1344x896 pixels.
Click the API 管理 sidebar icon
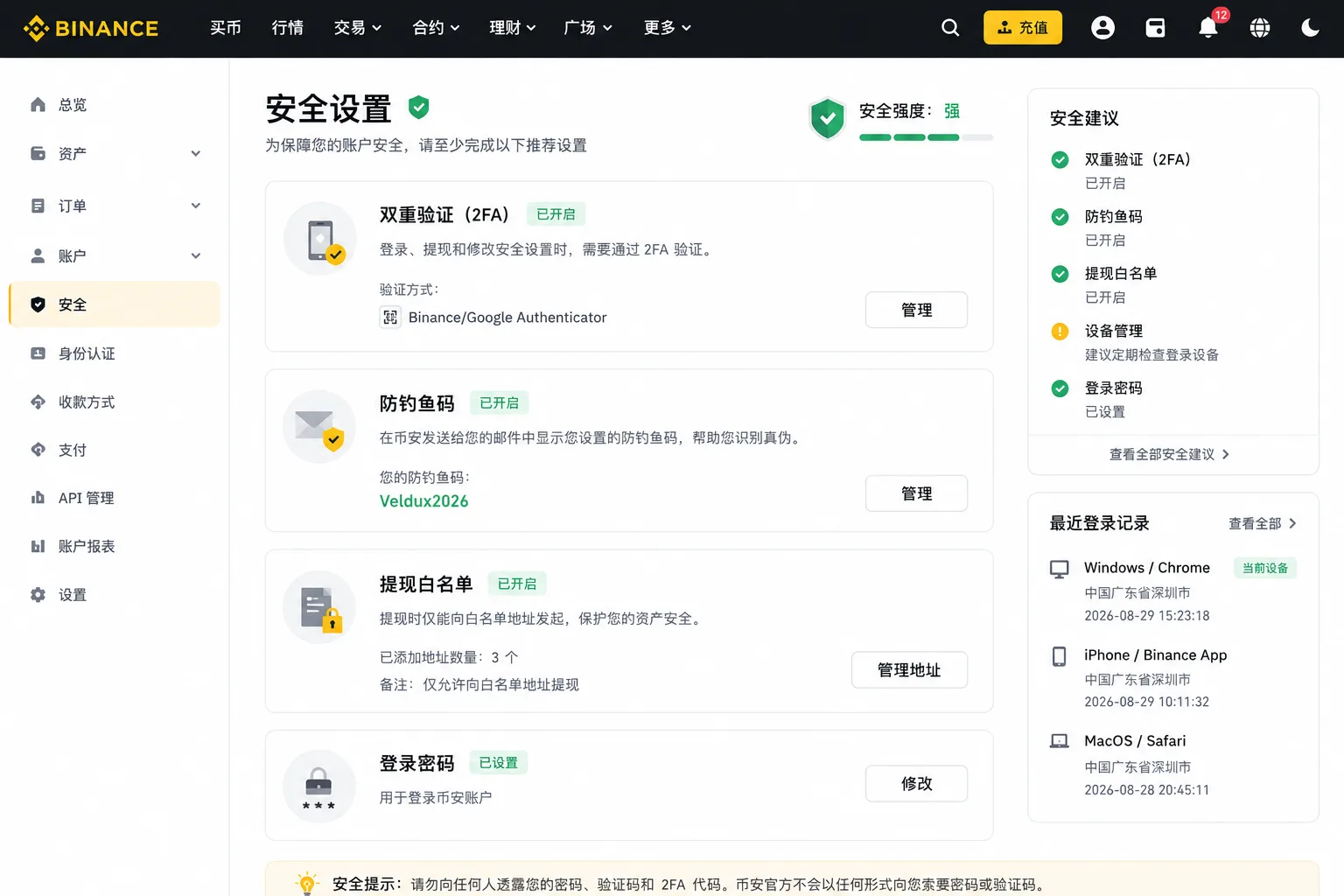pyautogui.click(x=38, y=498)
